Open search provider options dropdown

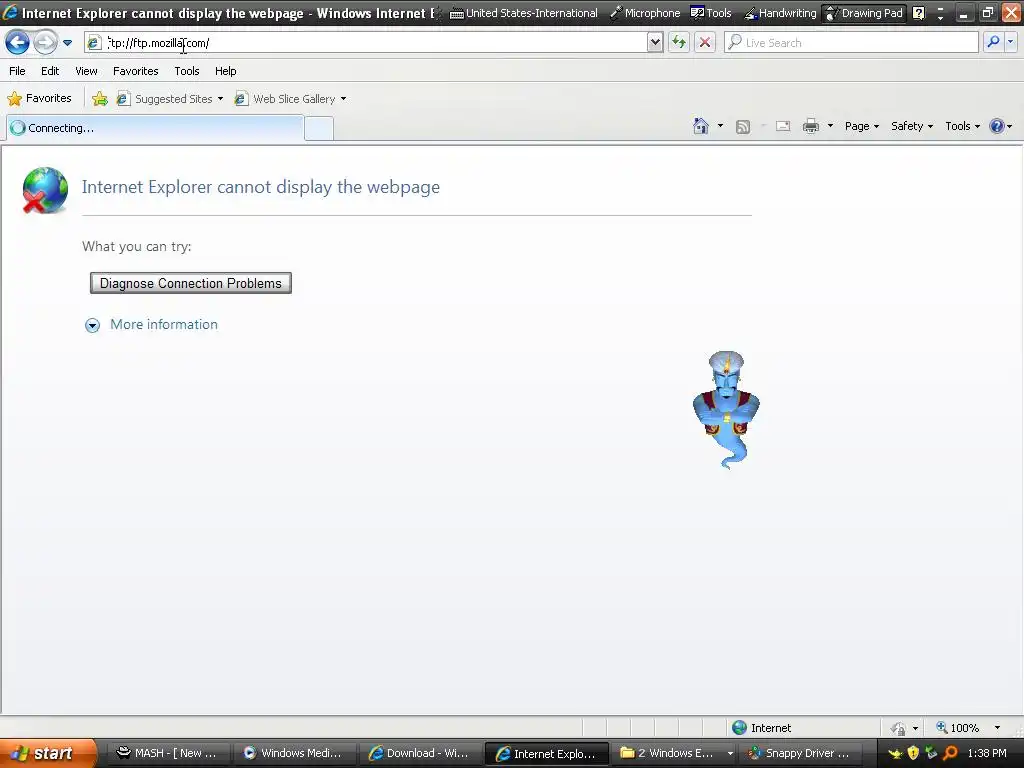pos(1011,42)
